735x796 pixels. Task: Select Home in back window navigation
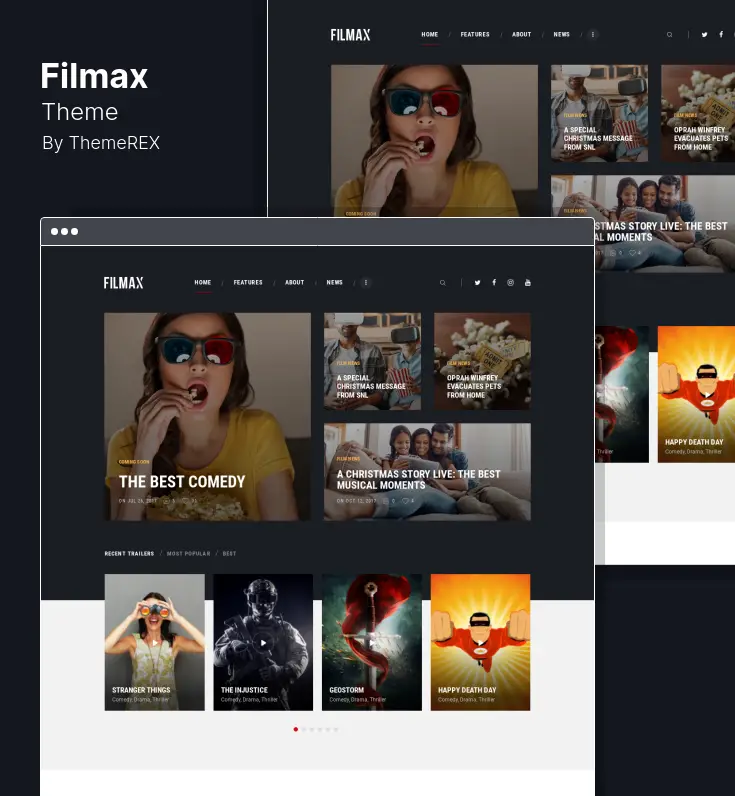coord(429,35)
